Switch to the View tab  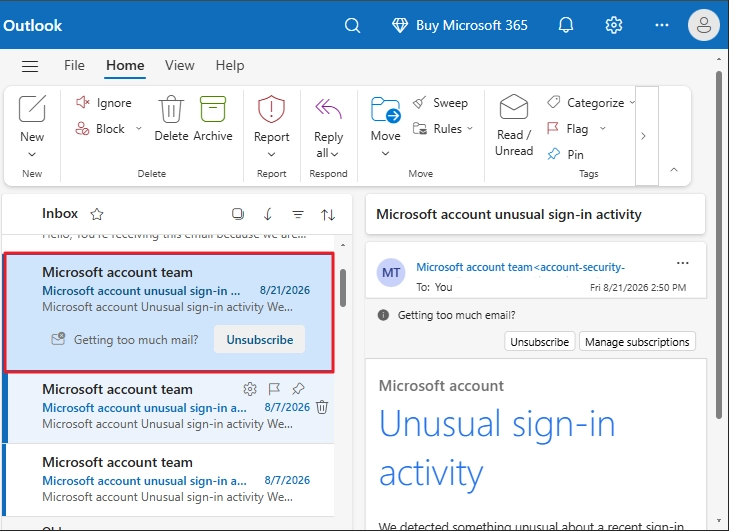pos(179,65)
